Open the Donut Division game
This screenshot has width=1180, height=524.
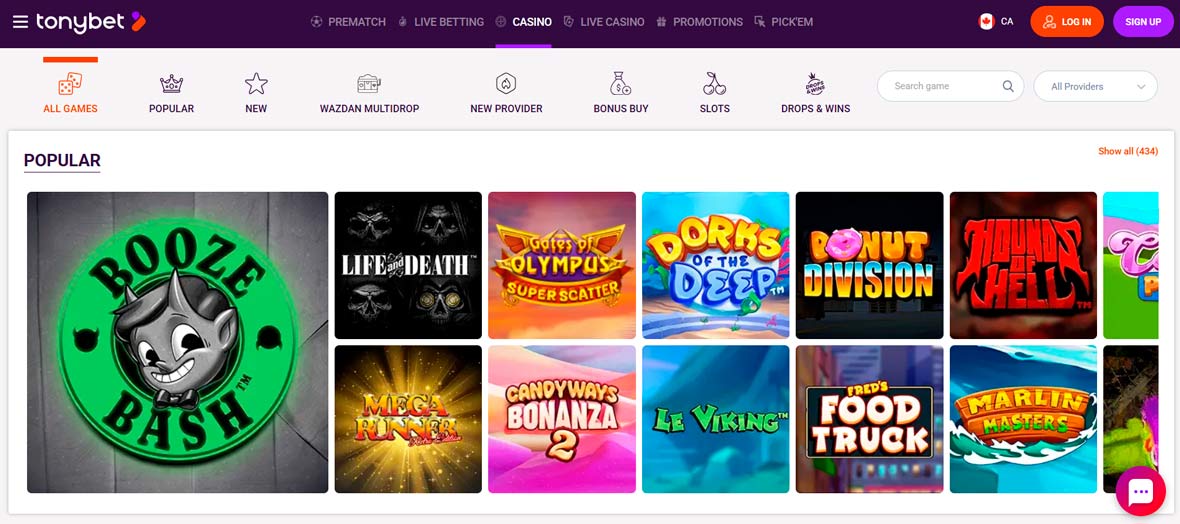(869, 265)
